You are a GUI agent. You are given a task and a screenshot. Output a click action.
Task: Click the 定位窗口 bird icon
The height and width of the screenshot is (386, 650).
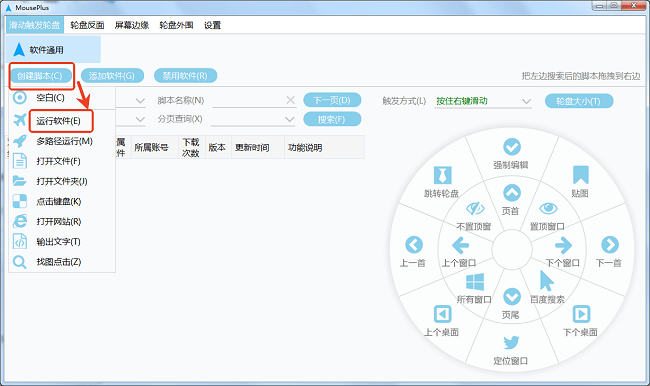click(512, 342)
